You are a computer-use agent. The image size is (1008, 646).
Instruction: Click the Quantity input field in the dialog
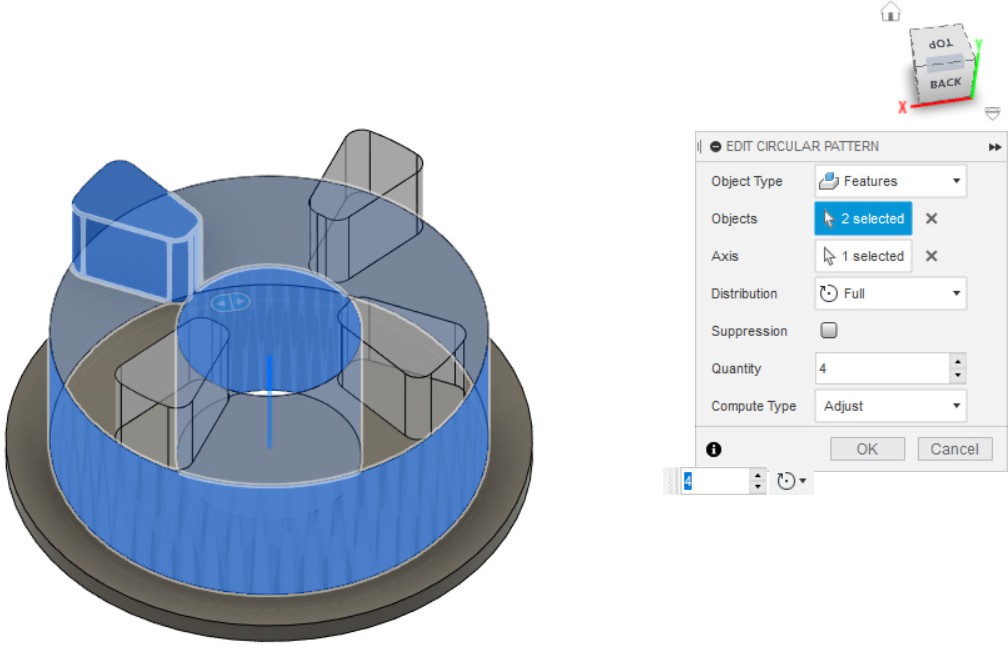click(x=881, y=369)
